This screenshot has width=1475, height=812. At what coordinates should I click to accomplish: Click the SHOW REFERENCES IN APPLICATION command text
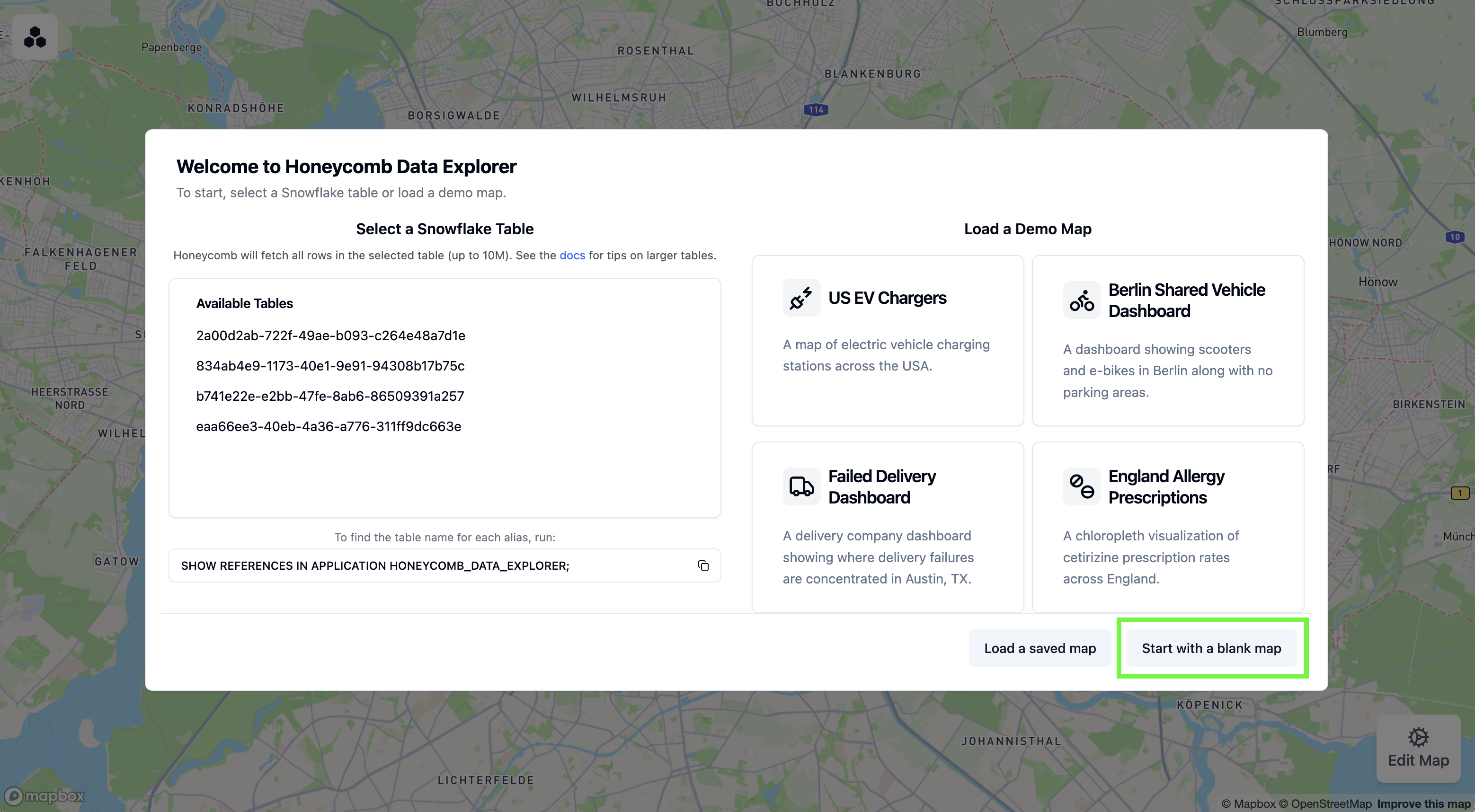tap(375, 566)
